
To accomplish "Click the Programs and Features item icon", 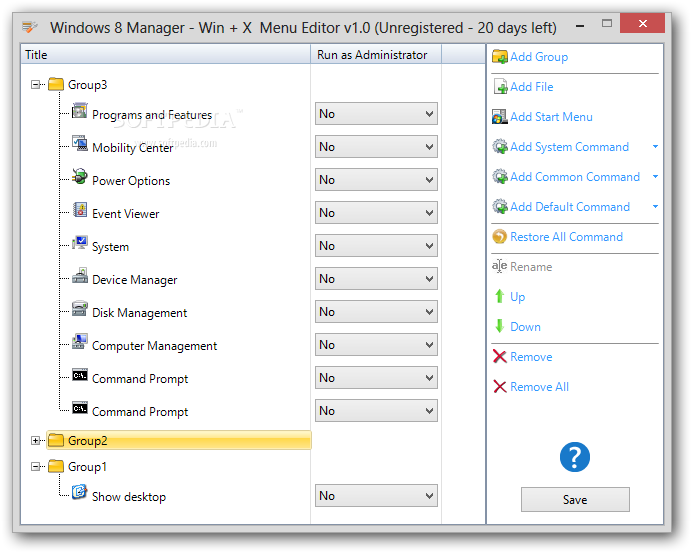I will 79,110.
